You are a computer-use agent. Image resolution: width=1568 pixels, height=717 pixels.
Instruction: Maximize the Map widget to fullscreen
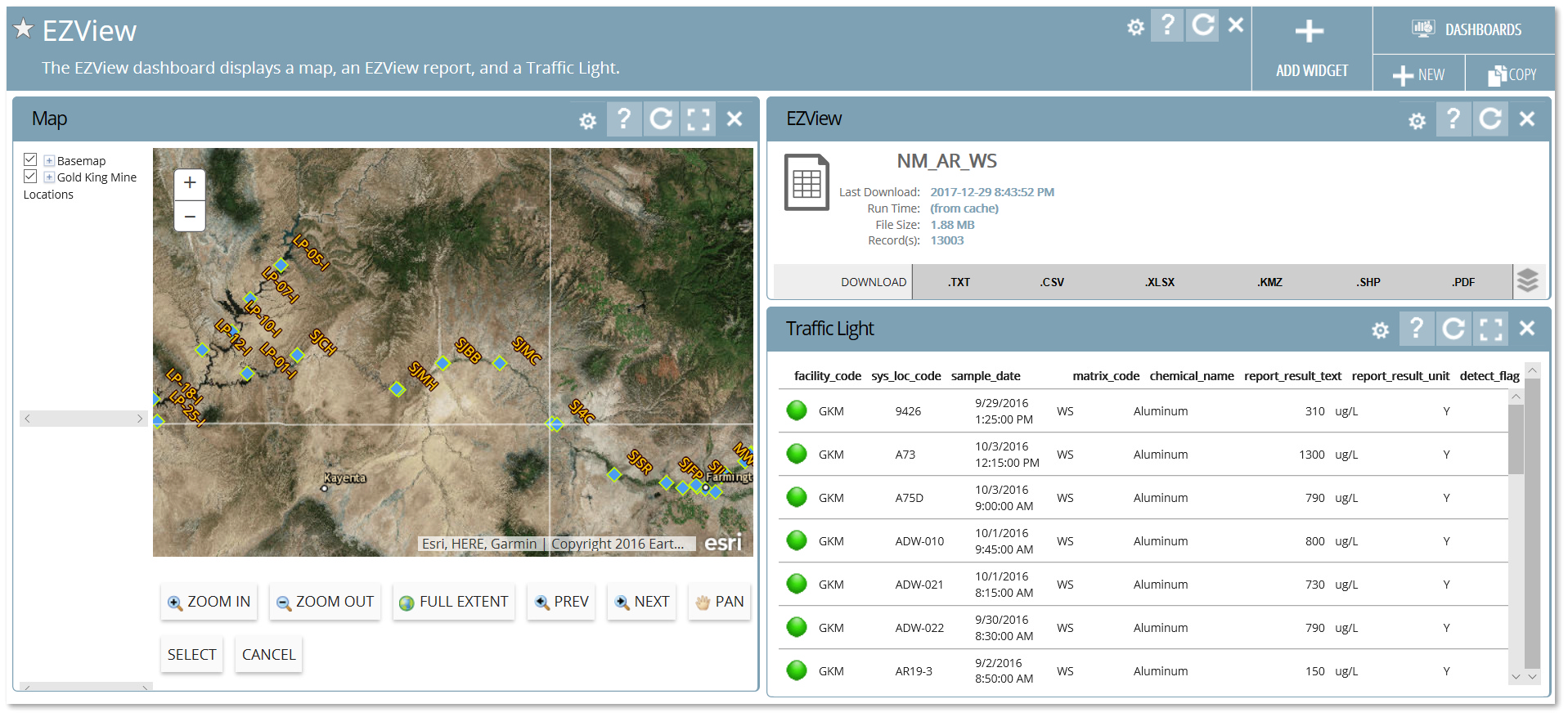pos(698,119)
